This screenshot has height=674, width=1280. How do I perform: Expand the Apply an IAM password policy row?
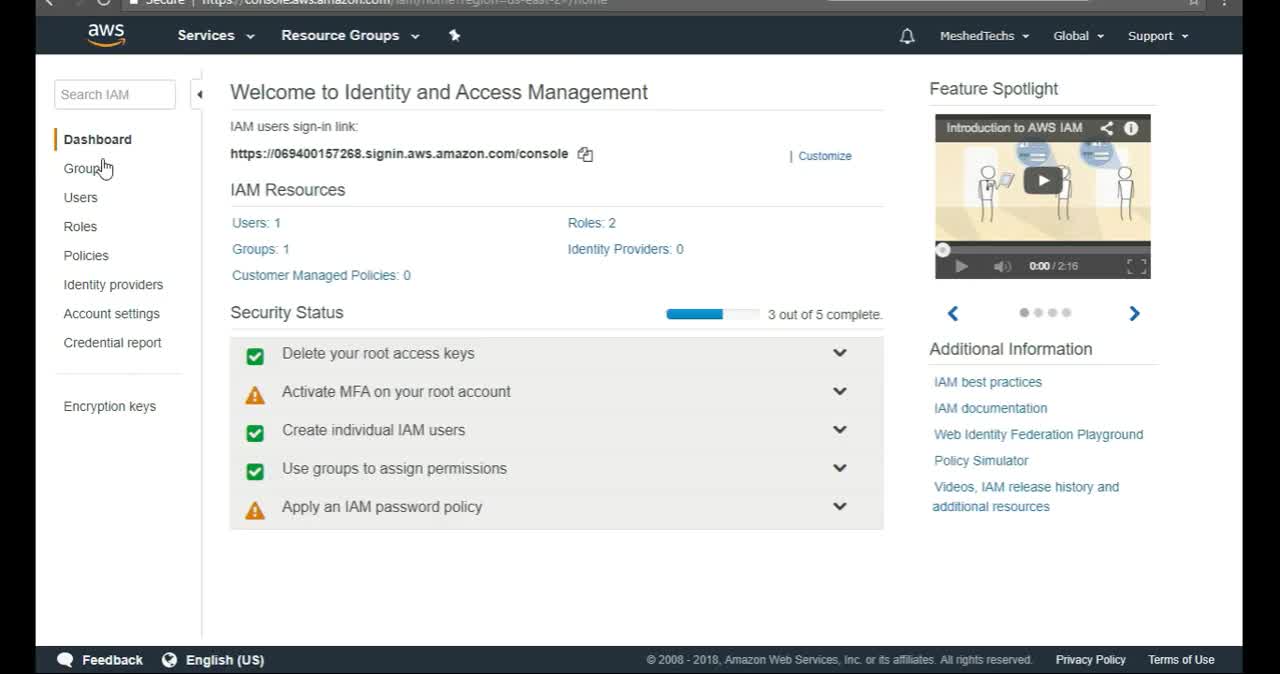839,506
